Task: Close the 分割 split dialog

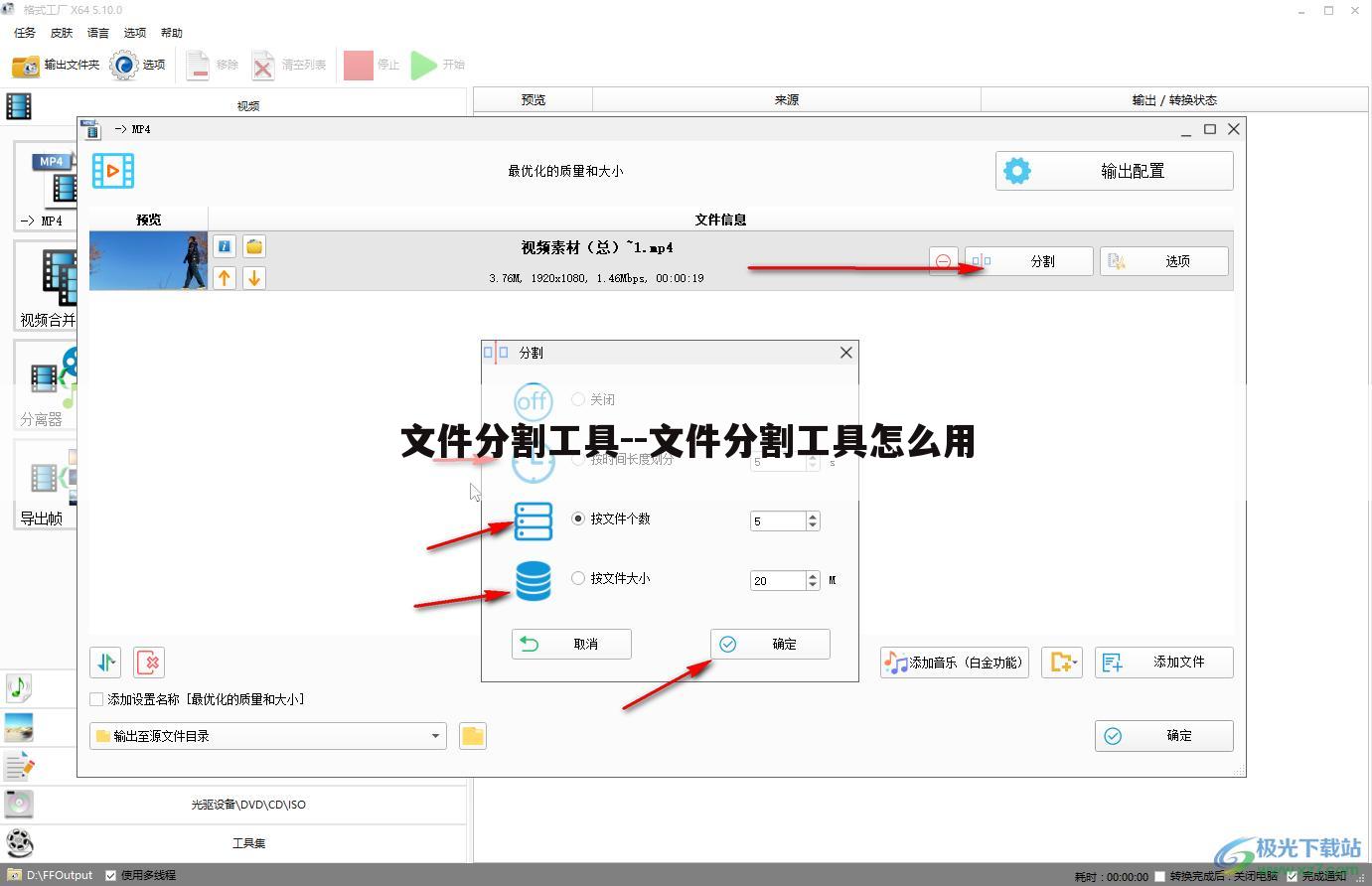Action: [x=845, y=353]
